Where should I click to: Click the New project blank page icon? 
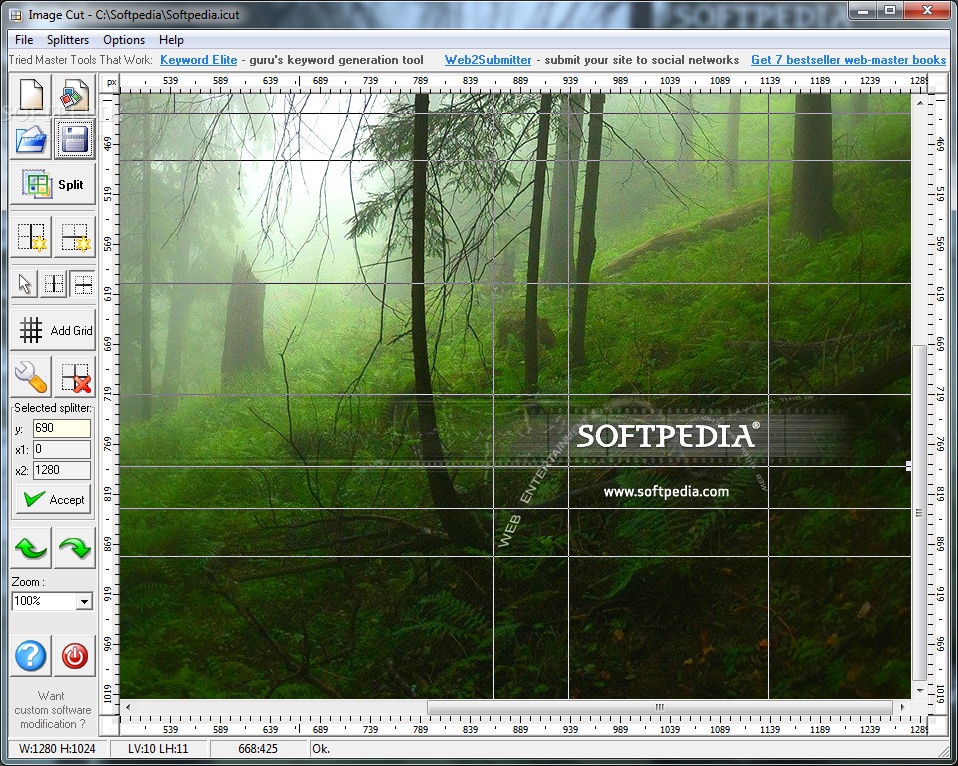click(31, 95)
